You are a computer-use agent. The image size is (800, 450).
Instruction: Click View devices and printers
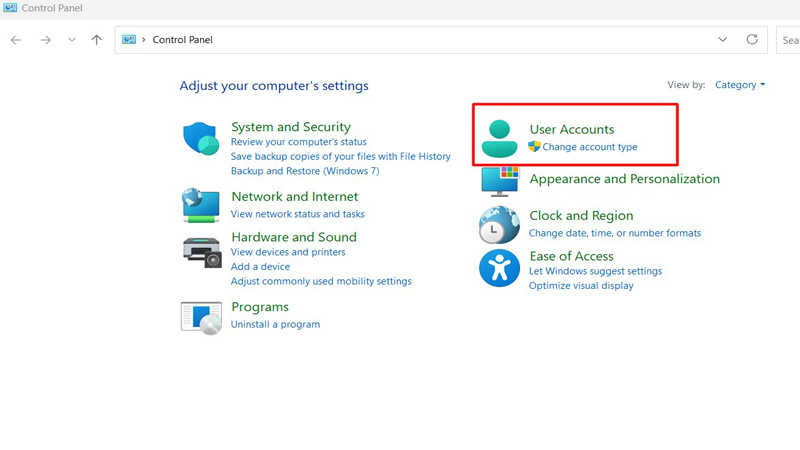pyautogui.click(x=288, y=252)
